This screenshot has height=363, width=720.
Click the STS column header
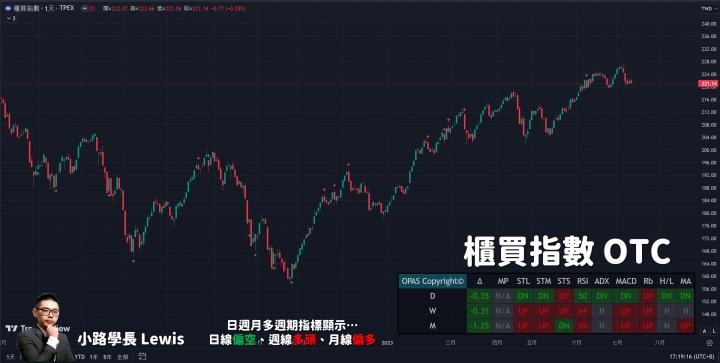(564, 281)
